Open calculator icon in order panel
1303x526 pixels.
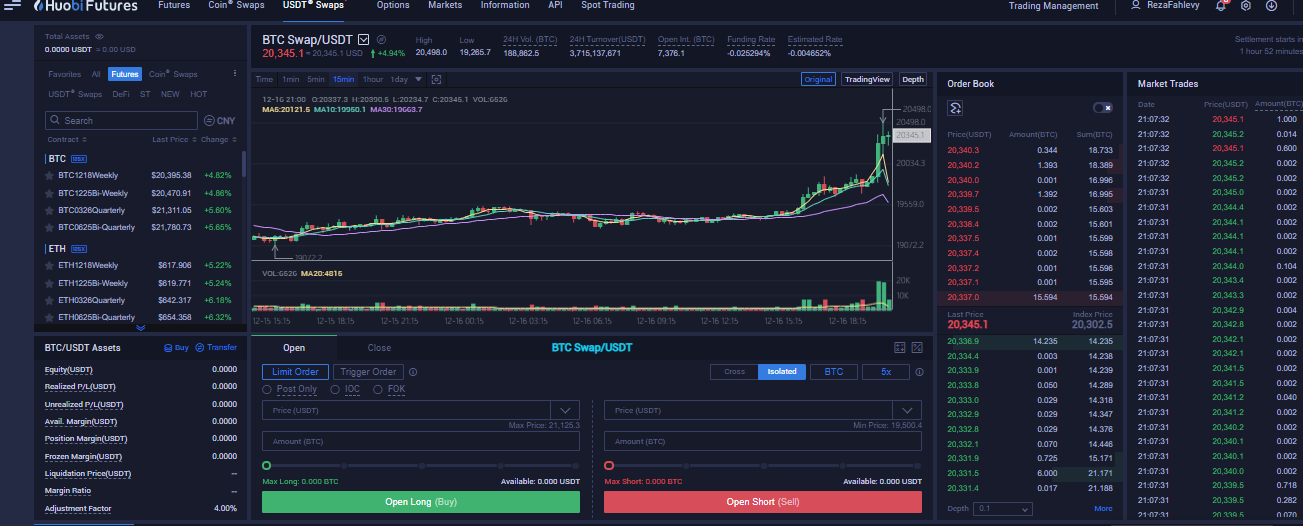pos(900,347)
